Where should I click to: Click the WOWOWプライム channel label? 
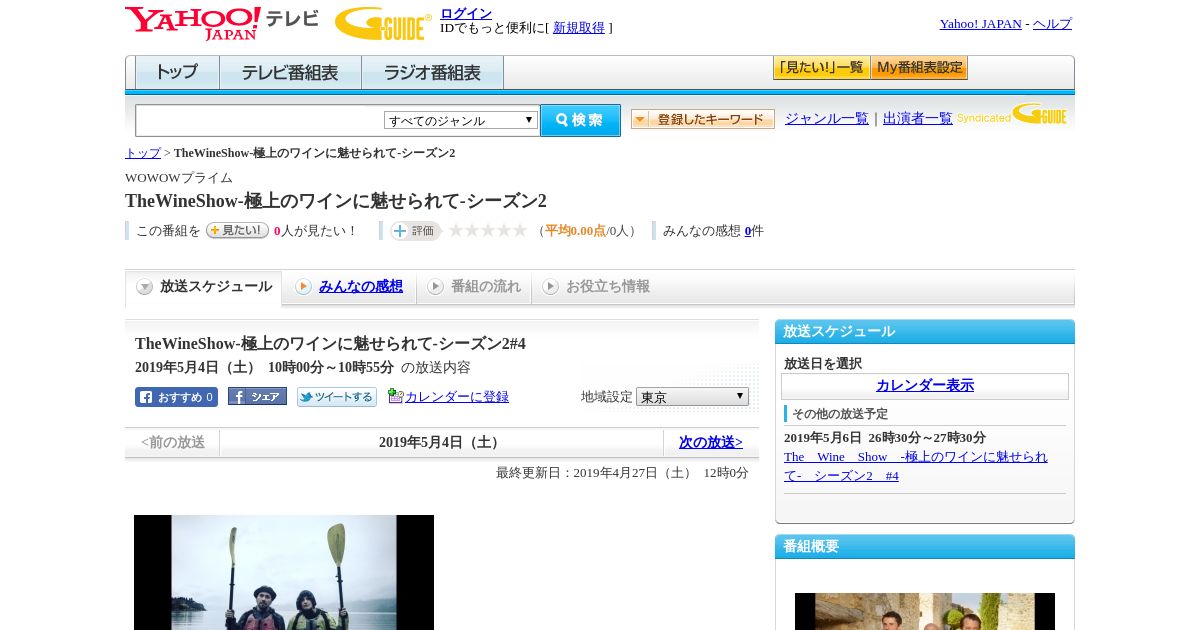(x=179, y=178)
